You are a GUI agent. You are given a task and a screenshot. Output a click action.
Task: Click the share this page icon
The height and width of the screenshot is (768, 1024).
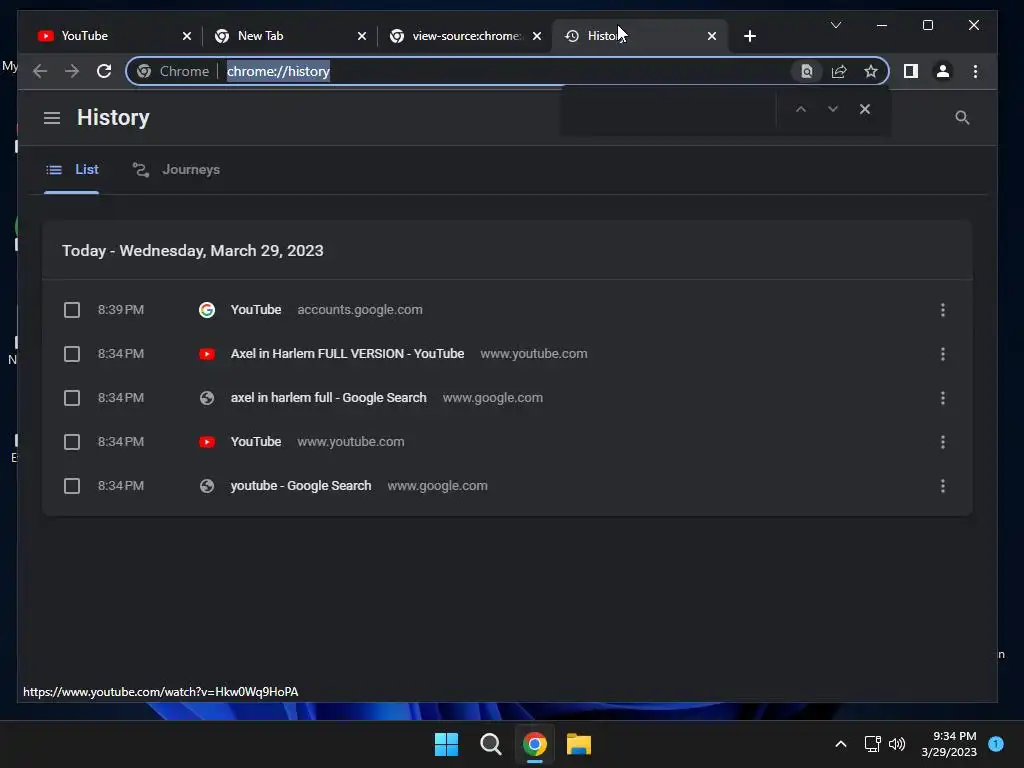pyautogui.click(x=839, y=71)
